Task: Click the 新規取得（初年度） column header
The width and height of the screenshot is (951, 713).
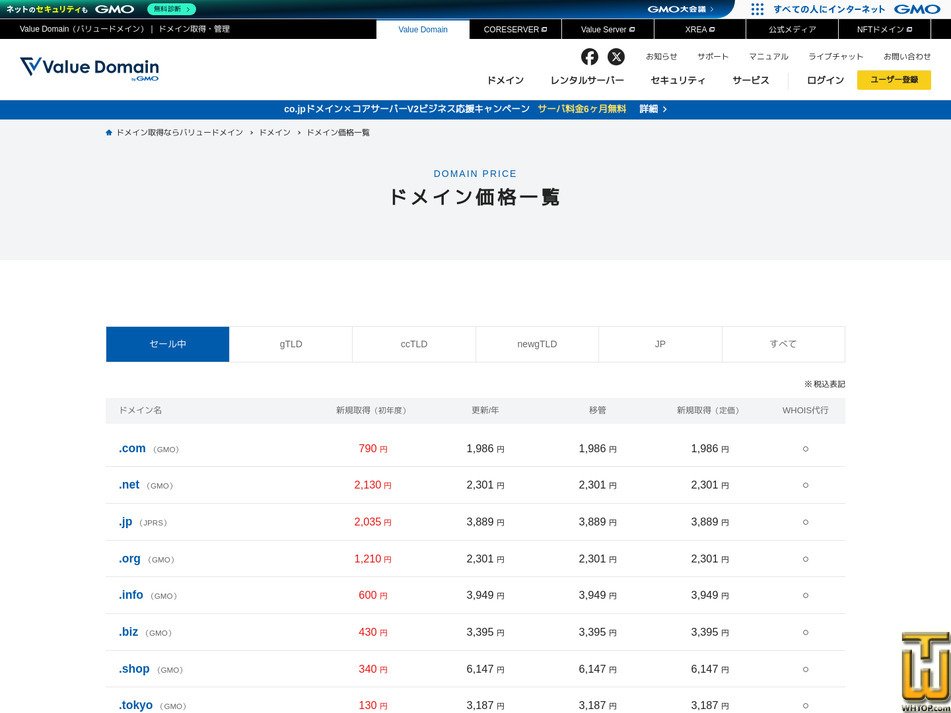Action: coord(373,410)
